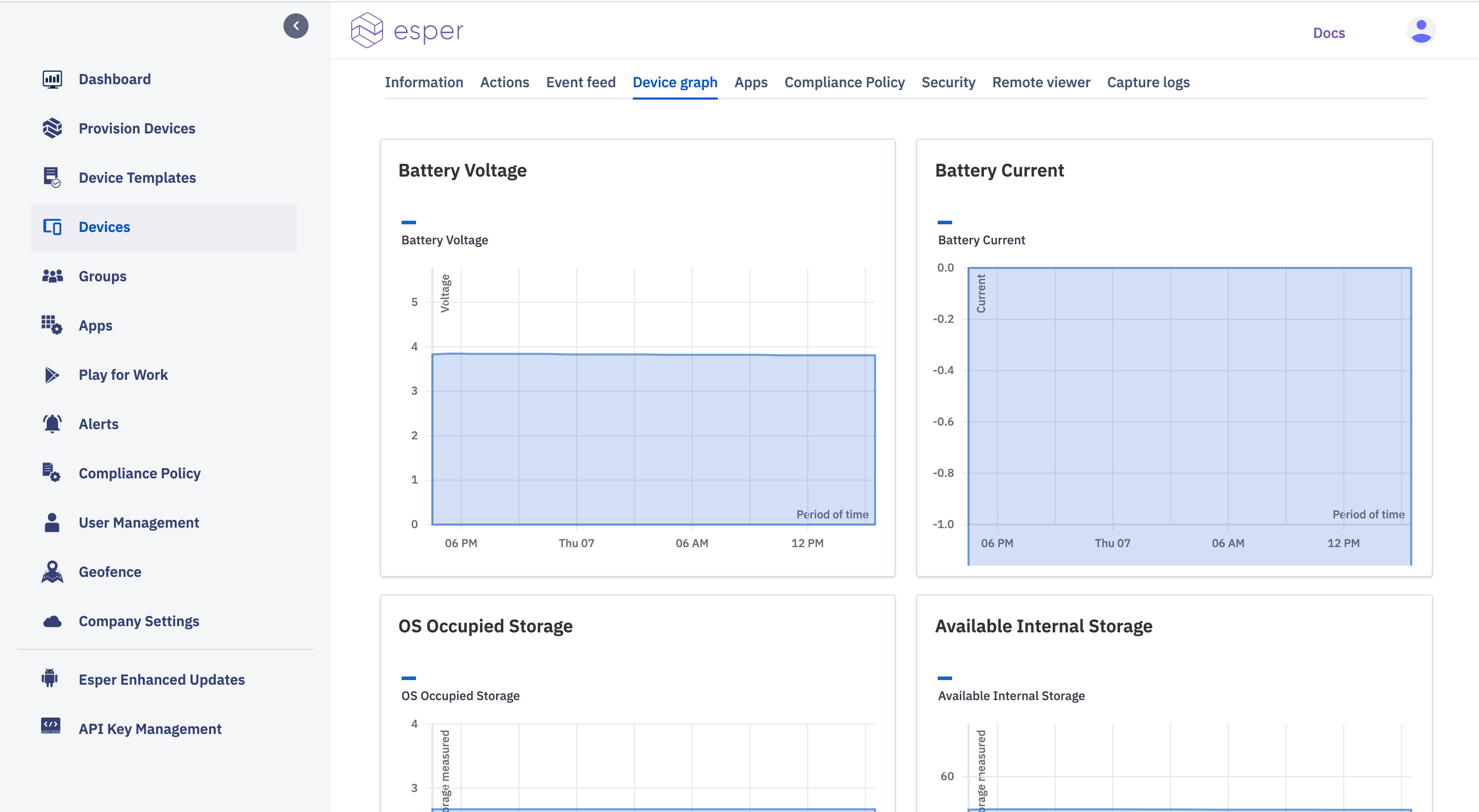Click the Play for Work icon
Image resolution: width=1479 pixels, height=812 pixels.
tap(52, 375)
